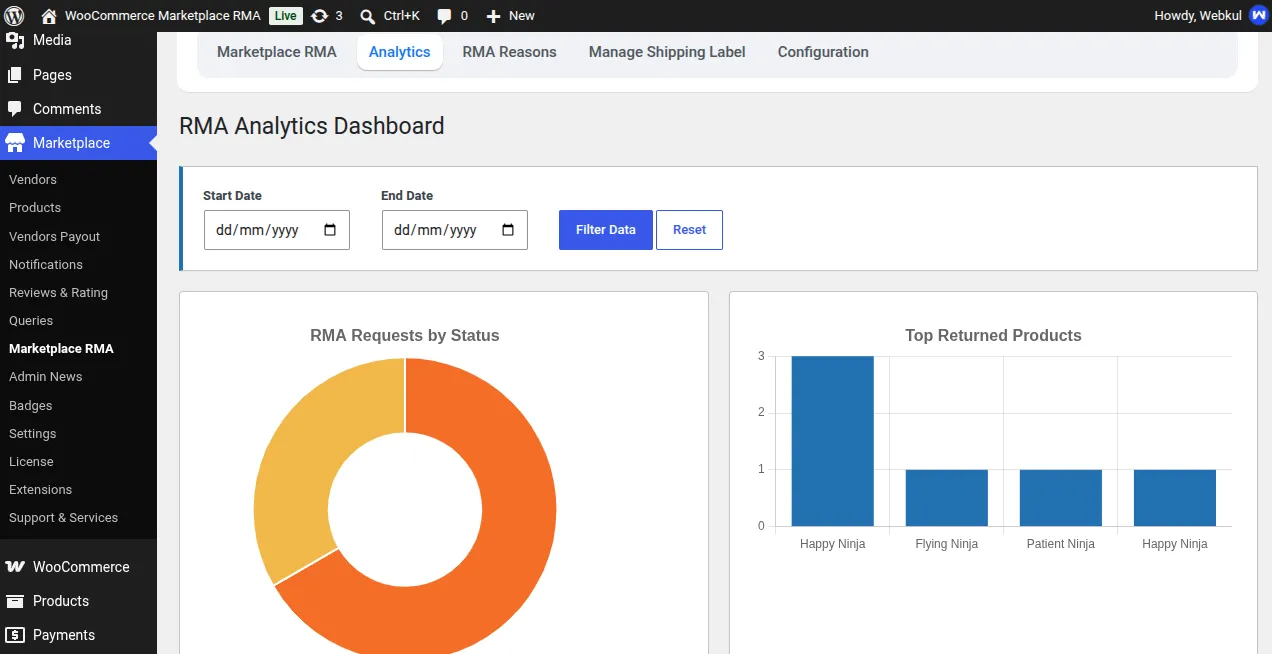Open the Queries submenu link
This screenshot has width=1272, height=654.
[31, 321]
